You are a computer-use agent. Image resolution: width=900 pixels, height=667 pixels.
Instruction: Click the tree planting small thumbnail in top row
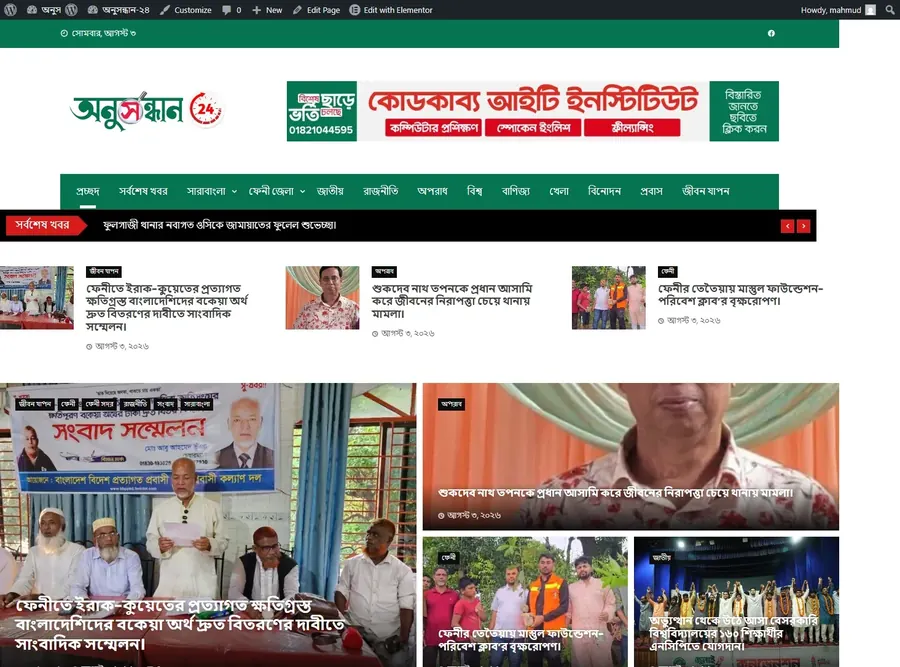click(x=608, y=297)
